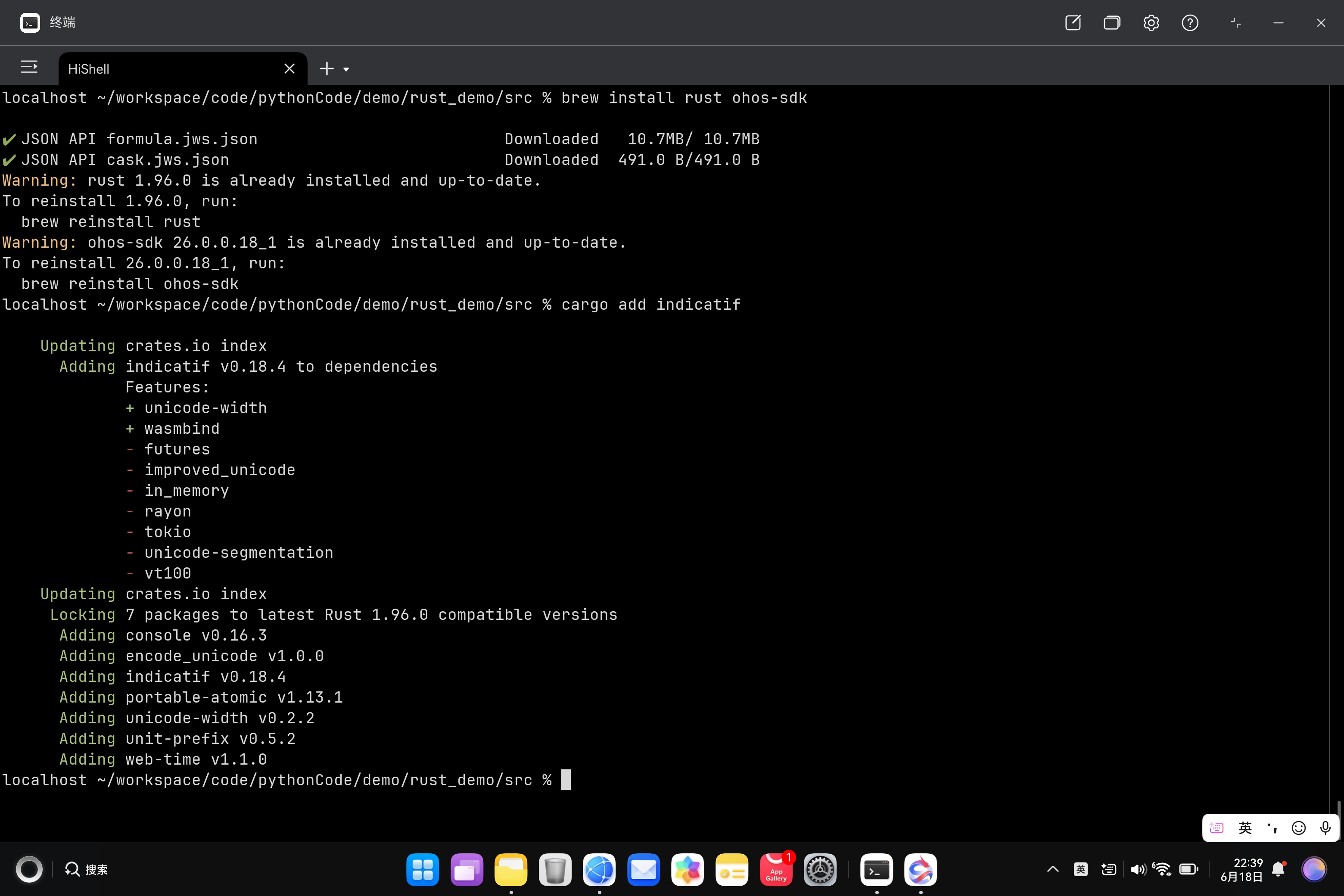Click the shrink window arrows icon

1235,23
